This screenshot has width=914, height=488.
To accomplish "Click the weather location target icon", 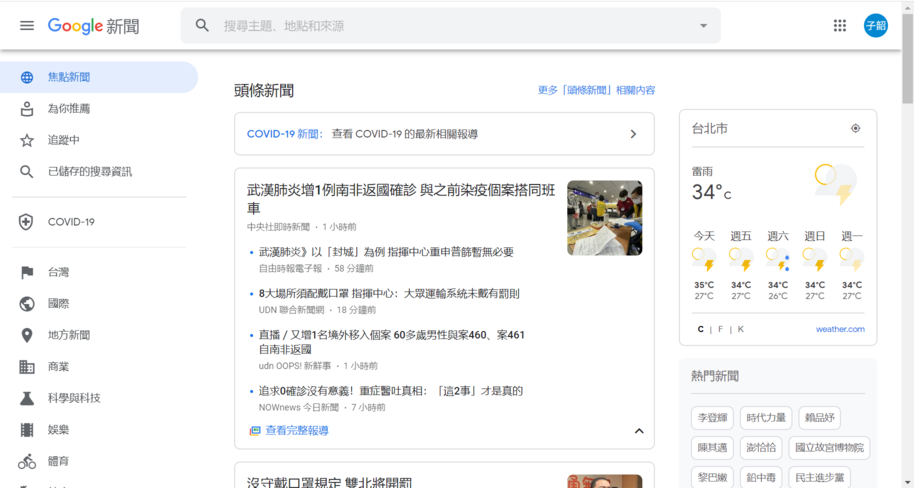I will pyautogui.click(x=855, y=128).
